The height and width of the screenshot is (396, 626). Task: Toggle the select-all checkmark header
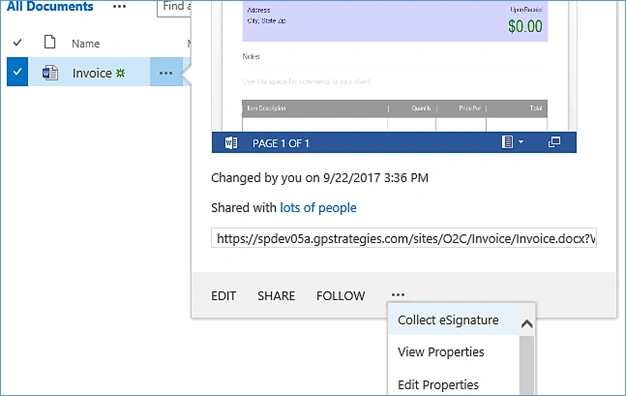[17, 42]
